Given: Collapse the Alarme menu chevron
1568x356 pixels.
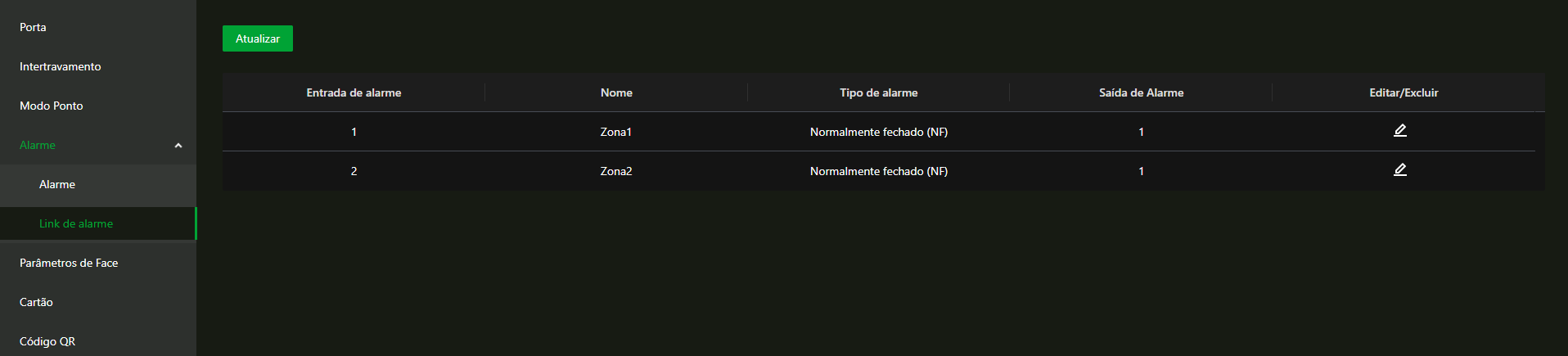Looking at the screenshot, I should (x=178, y=146).
